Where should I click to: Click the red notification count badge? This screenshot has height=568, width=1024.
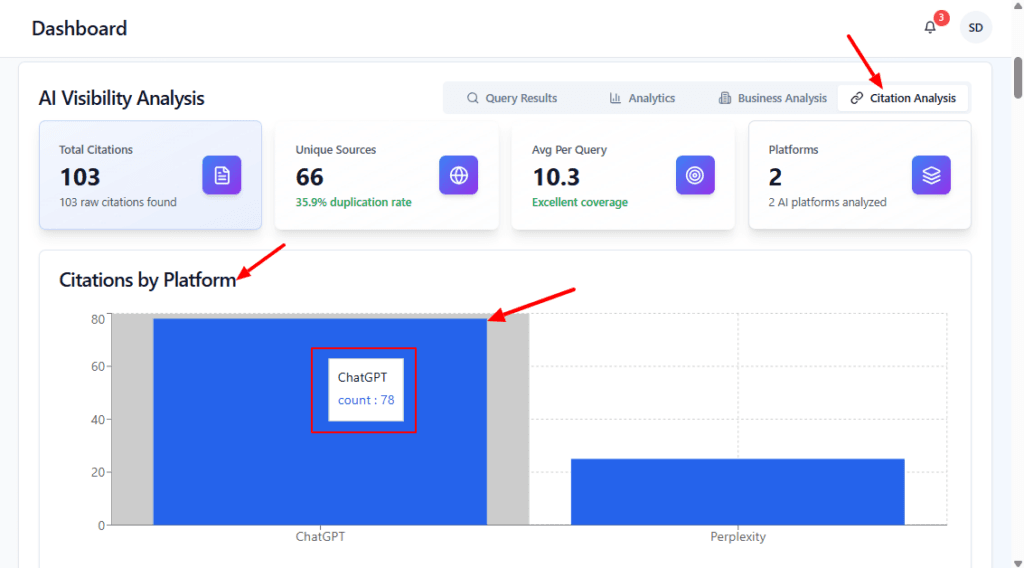(x=941, y=18)
